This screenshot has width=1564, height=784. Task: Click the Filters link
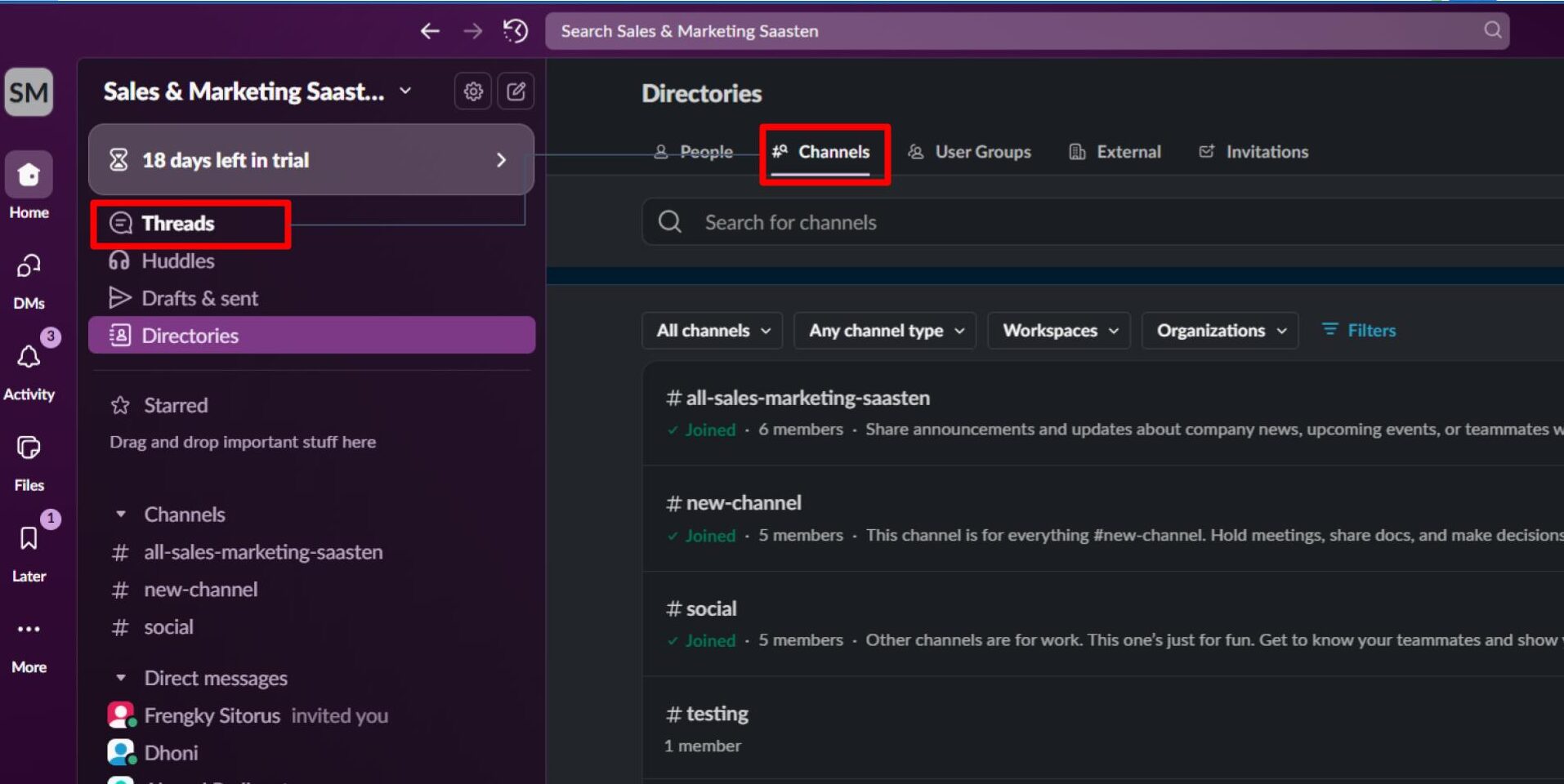1359,330
